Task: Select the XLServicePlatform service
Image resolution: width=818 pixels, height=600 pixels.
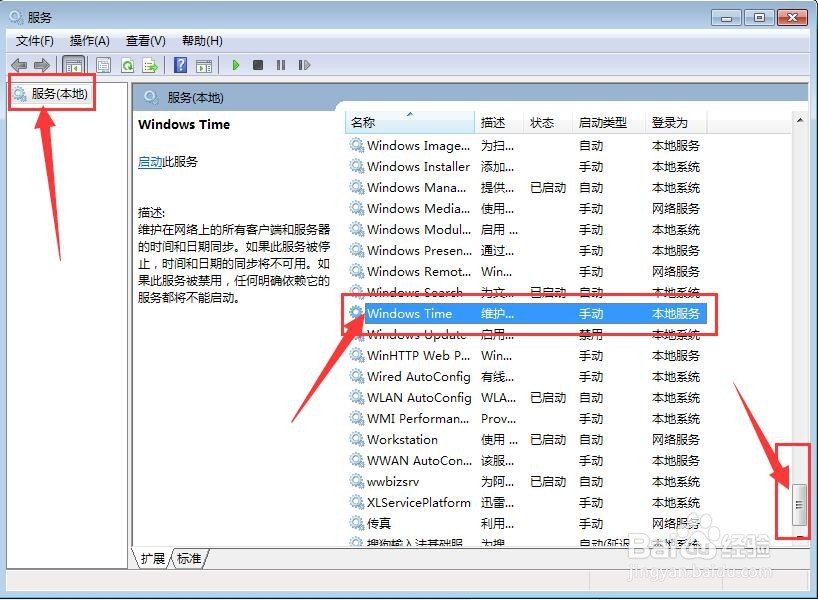Action: click(526, 502)
